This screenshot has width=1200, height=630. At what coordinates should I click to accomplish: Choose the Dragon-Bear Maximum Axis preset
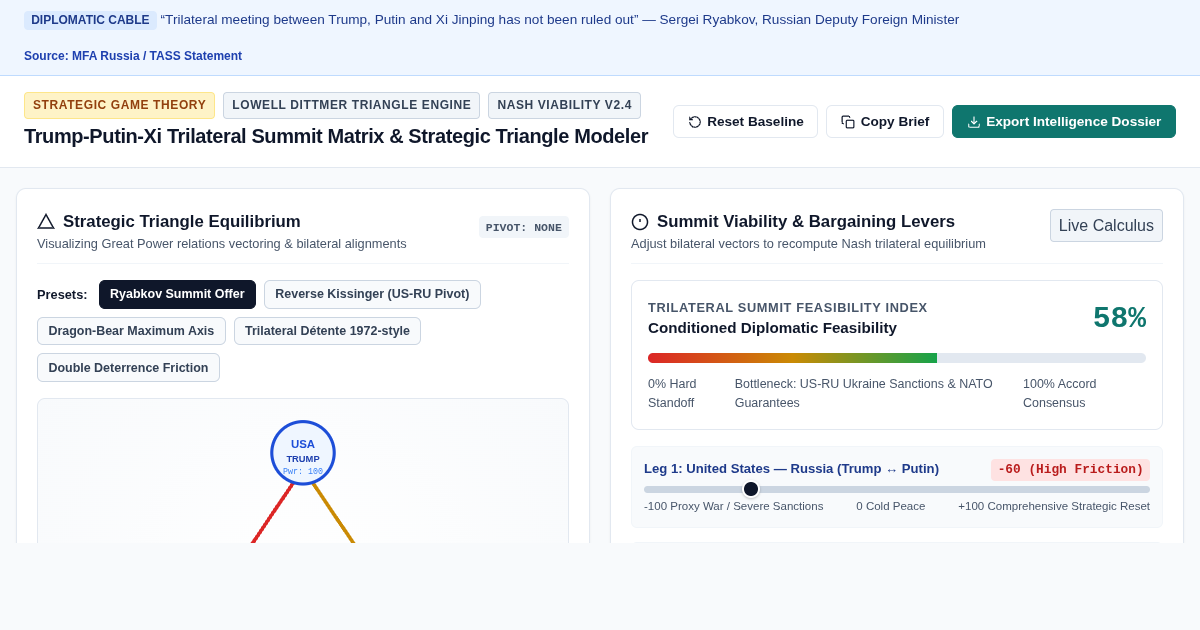(x=131, y=331)
